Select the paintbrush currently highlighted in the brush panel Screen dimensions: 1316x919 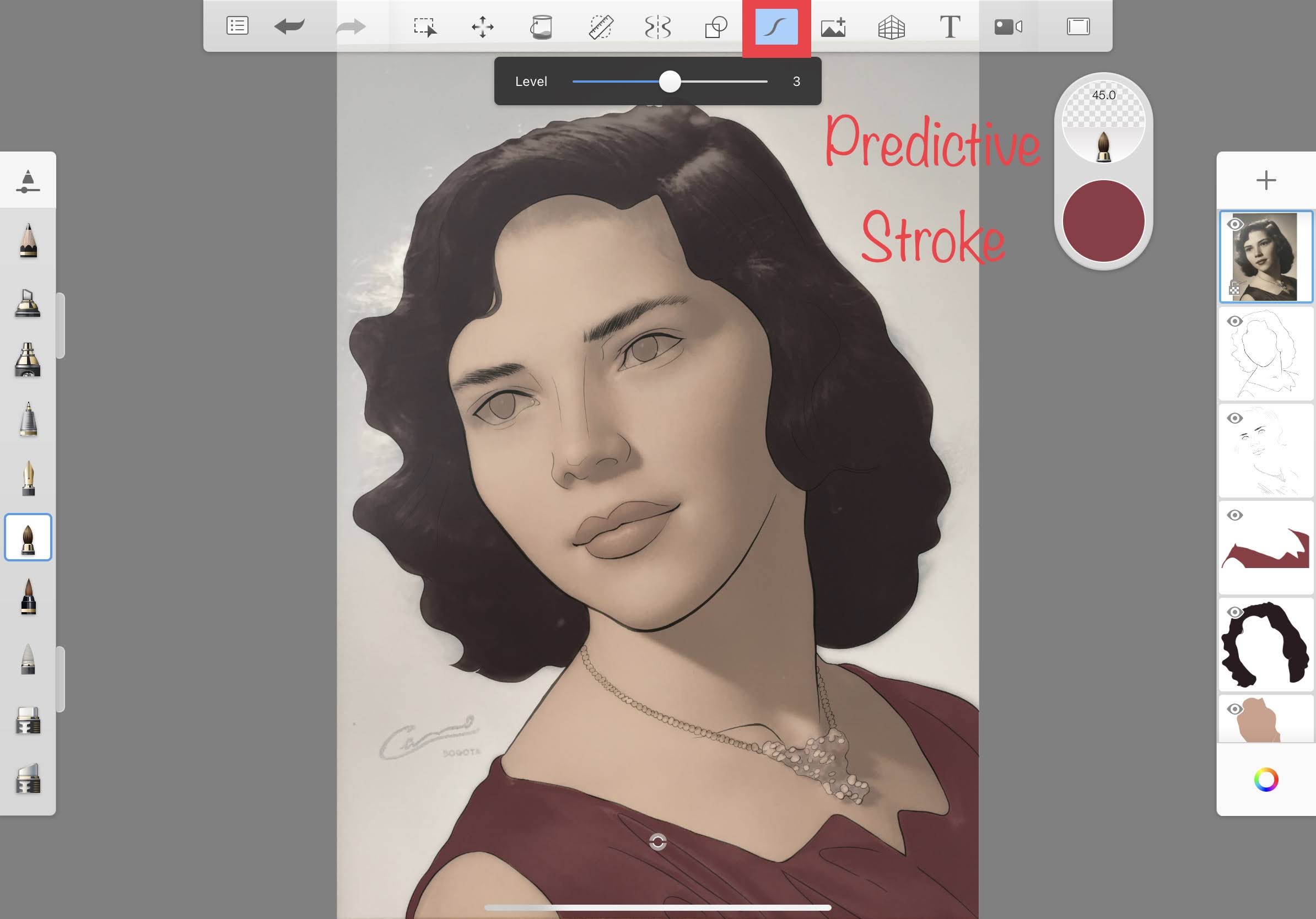click(28, 537)
